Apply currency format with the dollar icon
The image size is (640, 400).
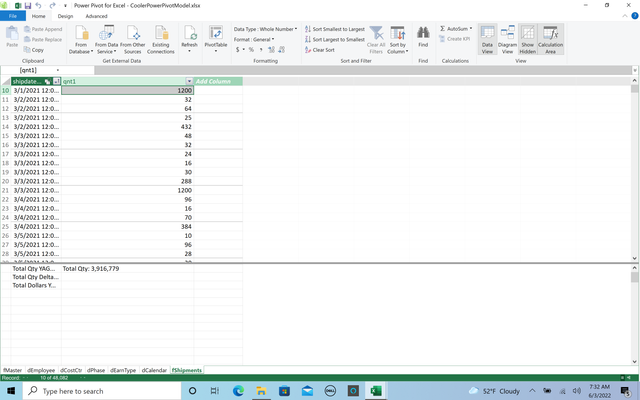[238, 50]
